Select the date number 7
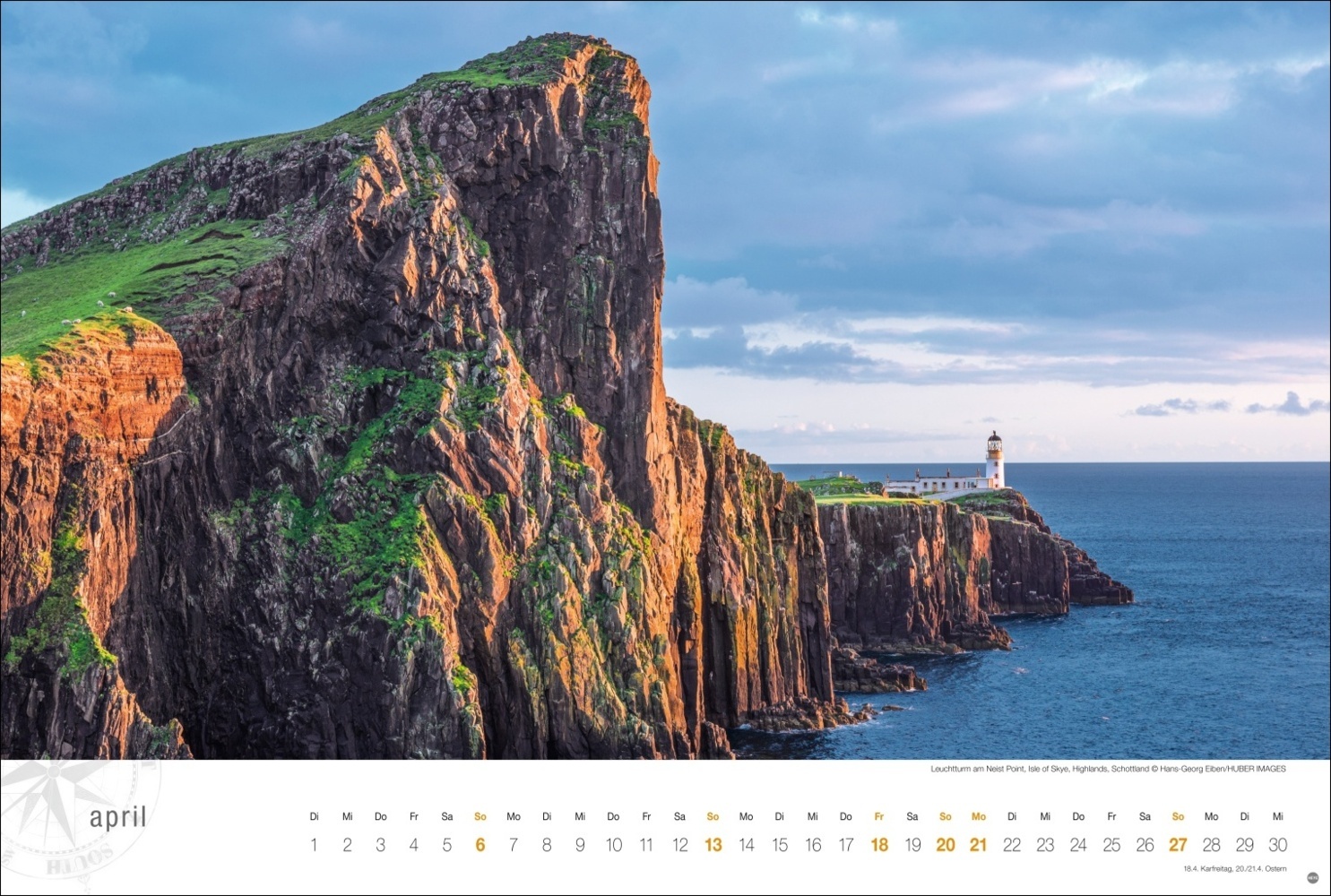 click(513, 845)
